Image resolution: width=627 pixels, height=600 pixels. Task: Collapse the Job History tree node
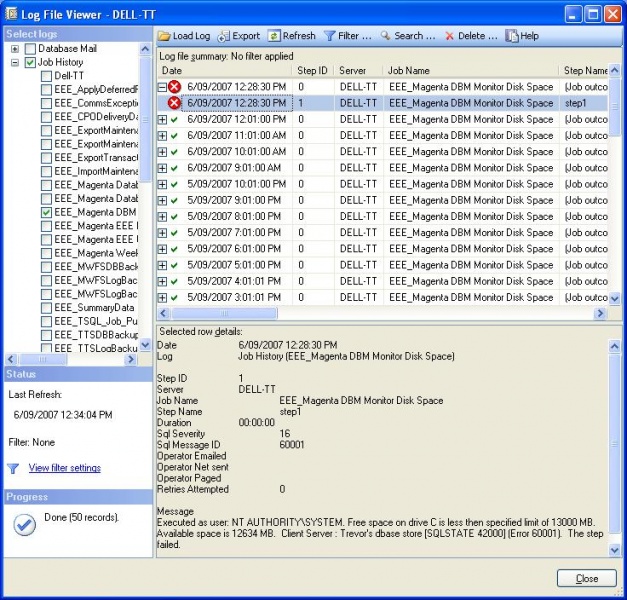15,62
